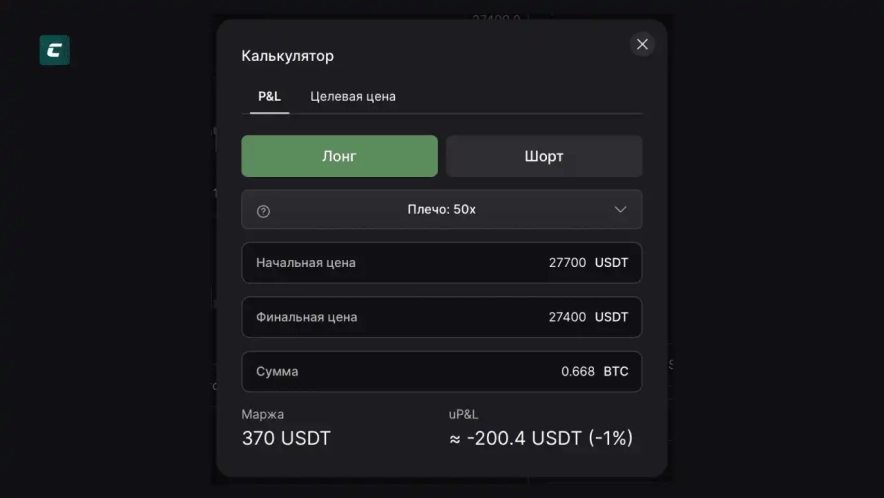Close the Калькулятор dialog with the X
This screenshot has height=498, width=884.
[x=642, y=44]
